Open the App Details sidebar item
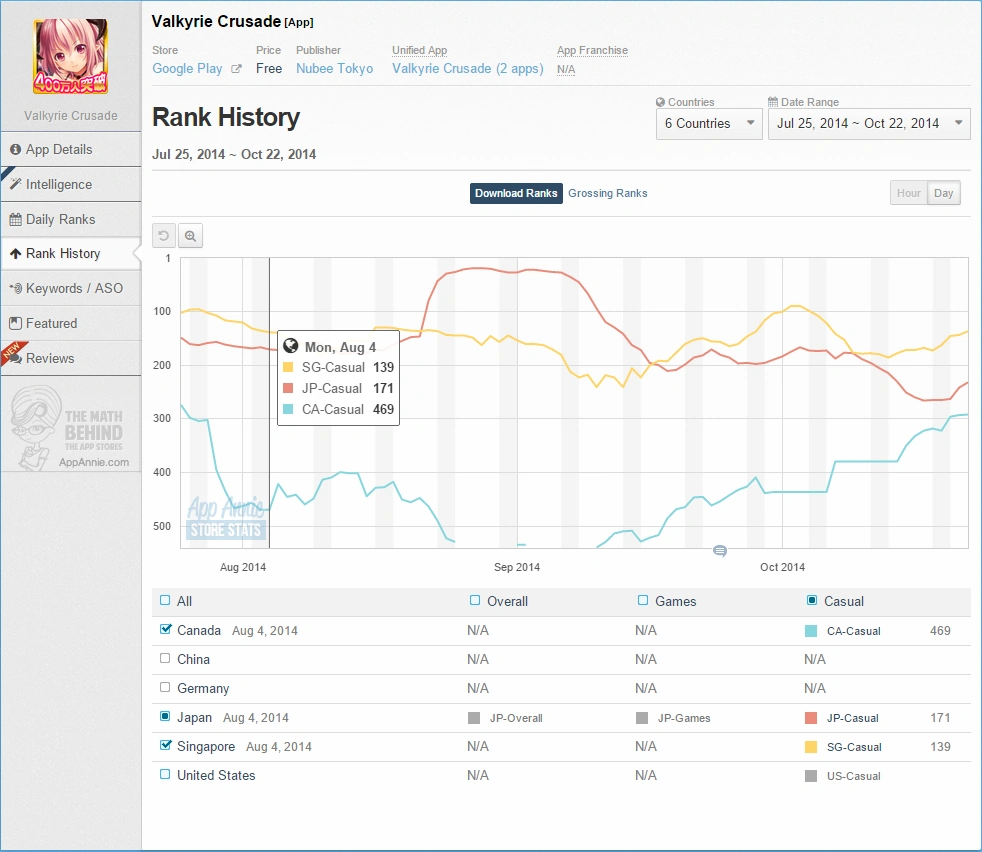This screenshot has height=852, width=982. click(71, 149)
